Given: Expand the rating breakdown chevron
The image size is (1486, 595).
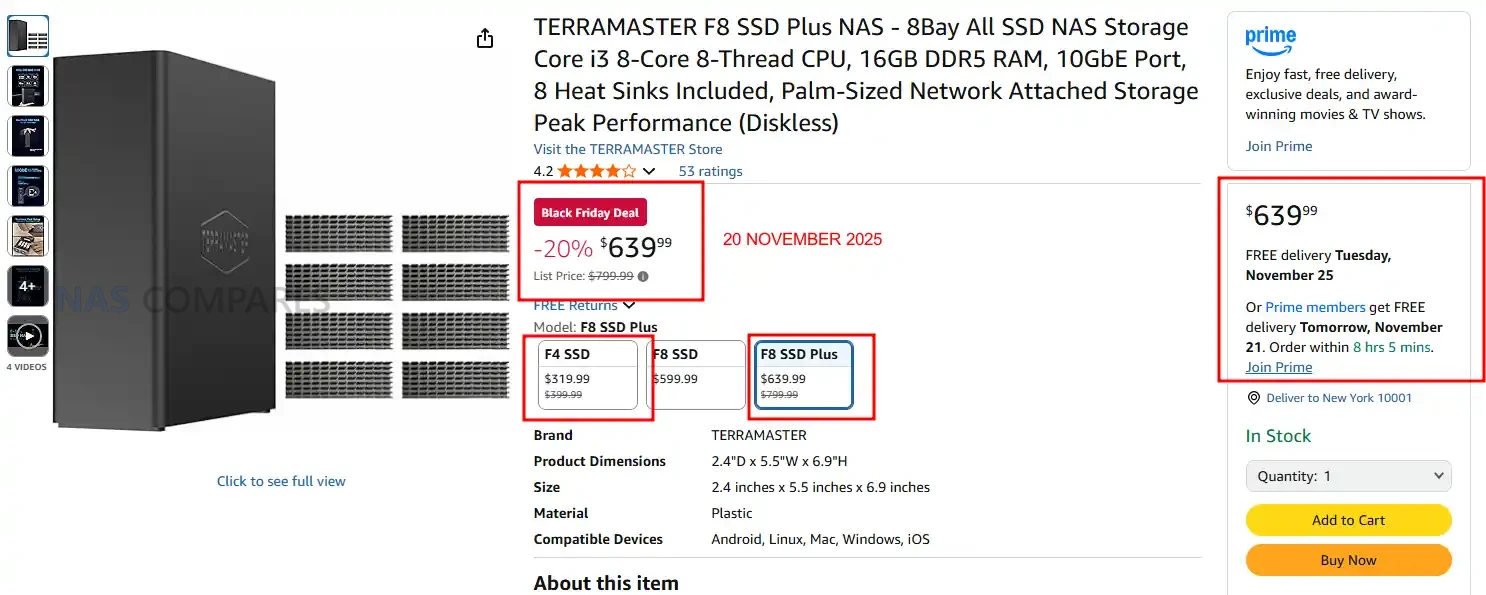Looking at the screenshot, I should (x=649, y=171).
